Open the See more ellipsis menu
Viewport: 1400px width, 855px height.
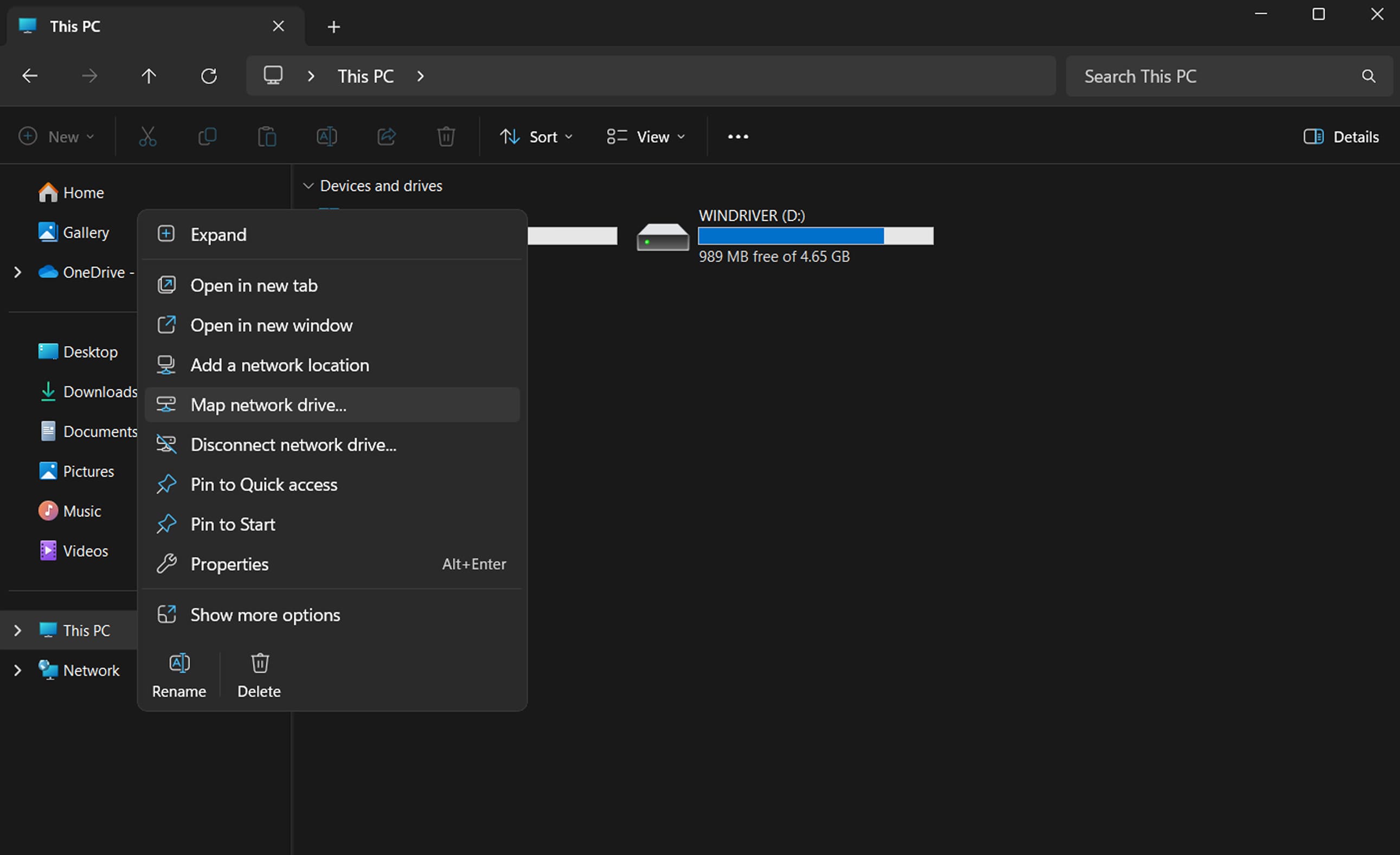coord(737,137)
